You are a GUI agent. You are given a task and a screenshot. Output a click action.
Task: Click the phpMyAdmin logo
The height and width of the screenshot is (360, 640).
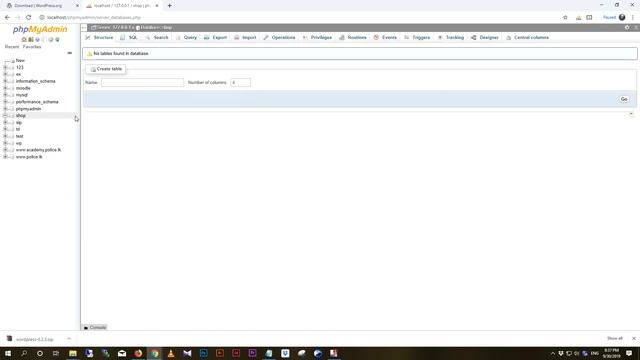coord(40,29)
